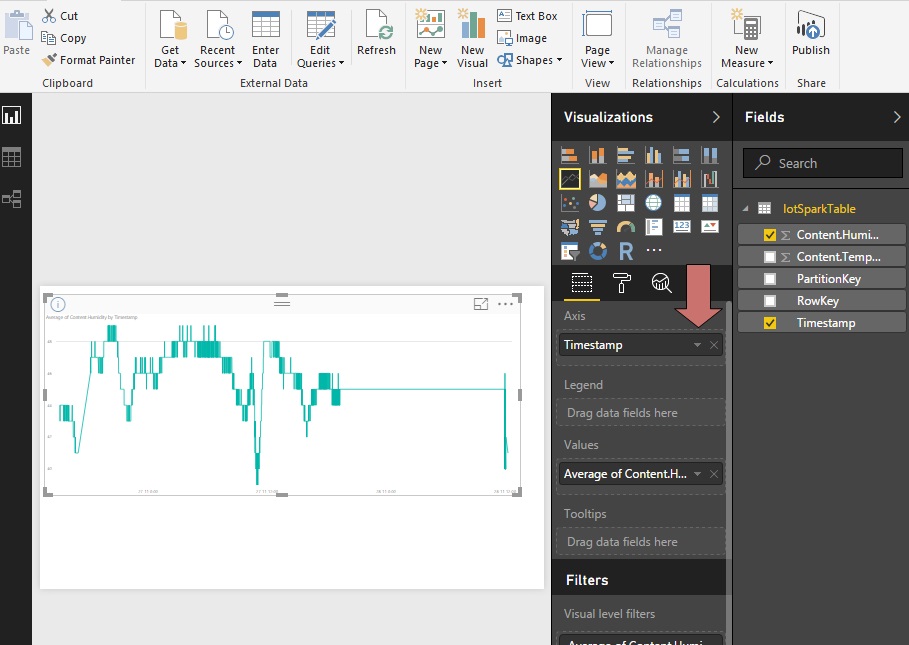Enable the PartitionKey checkbox
This screenshot has width=909, height=645.
(768, 278)
